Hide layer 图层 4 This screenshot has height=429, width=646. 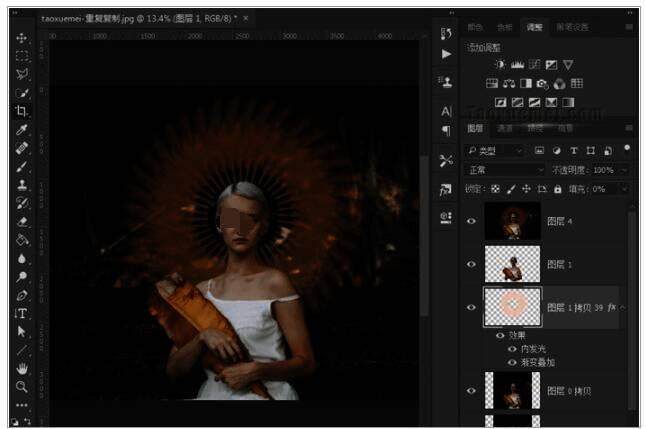pyautogui.click(x=471, y=221)
